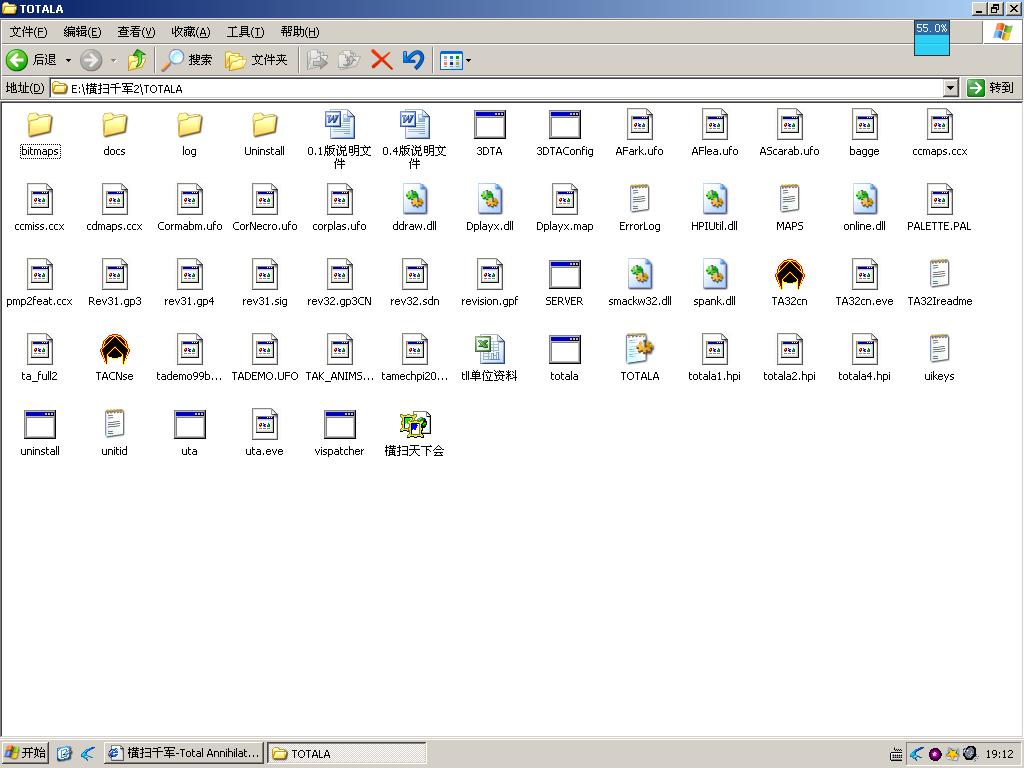Expand the address bar dropdown arrow

(950, 88)
